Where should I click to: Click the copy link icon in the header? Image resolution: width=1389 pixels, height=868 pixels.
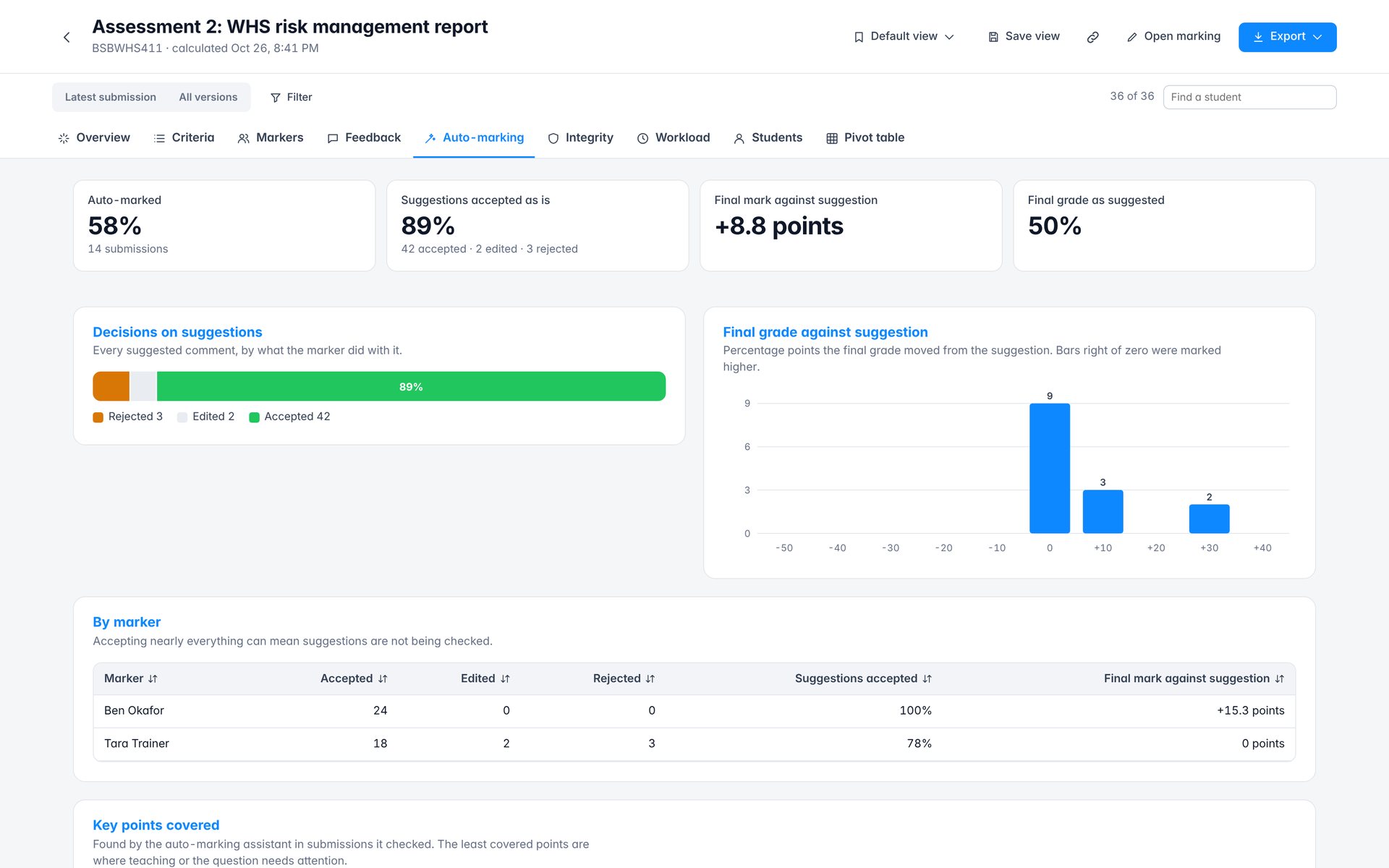coord(1093,37)
